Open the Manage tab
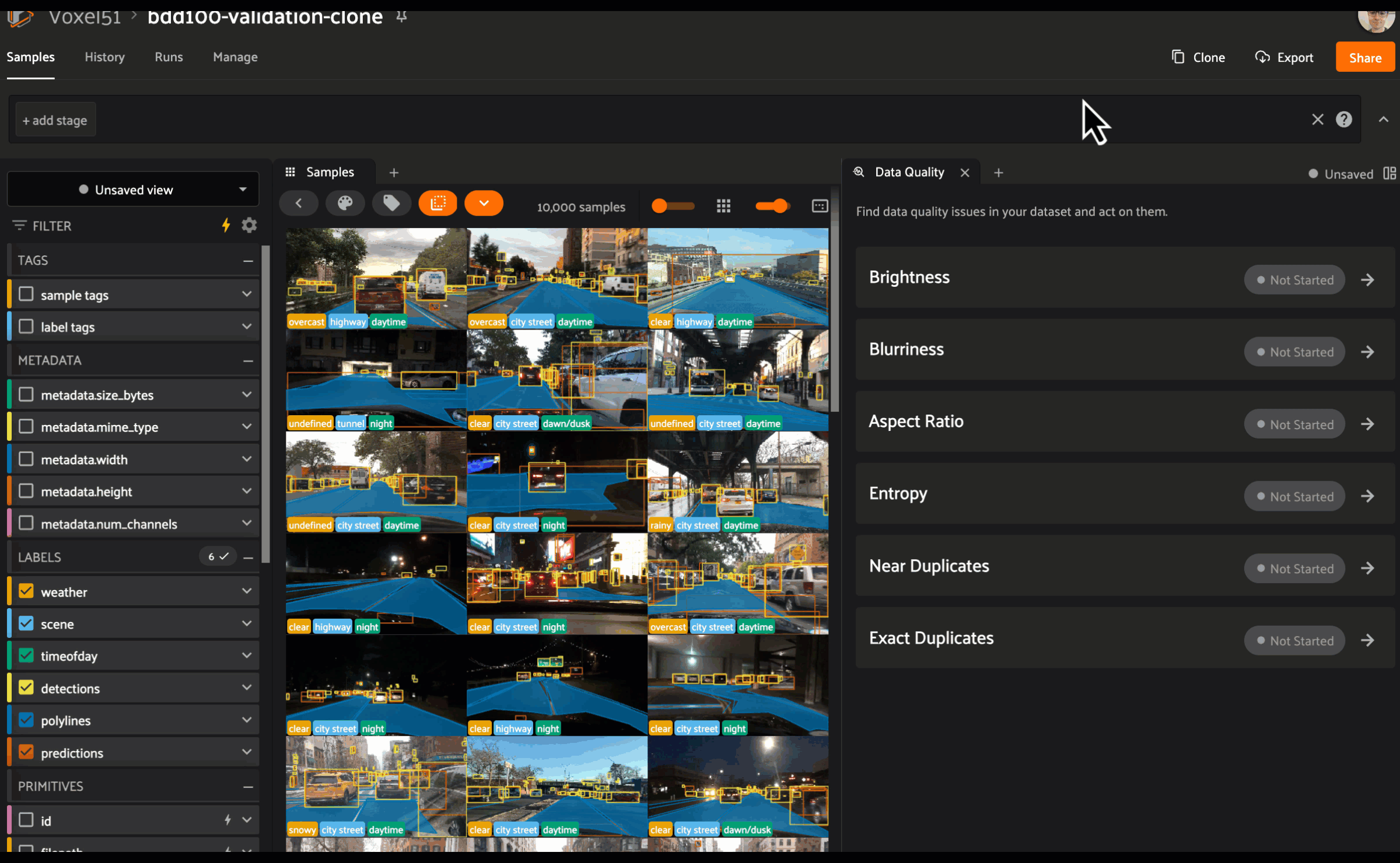 [235, 57]
